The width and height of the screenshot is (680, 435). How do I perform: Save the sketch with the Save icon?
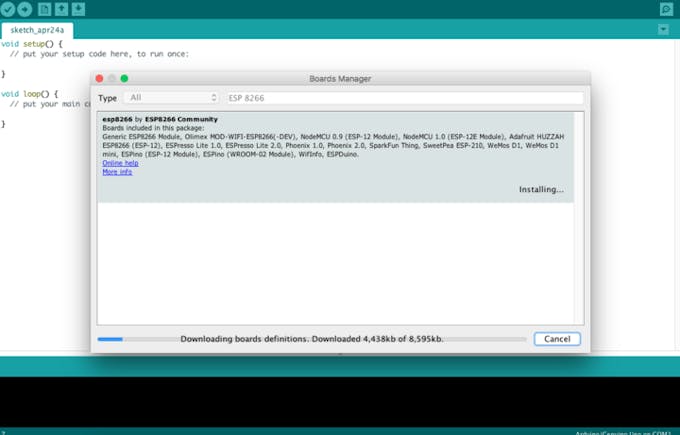point(78,9)
